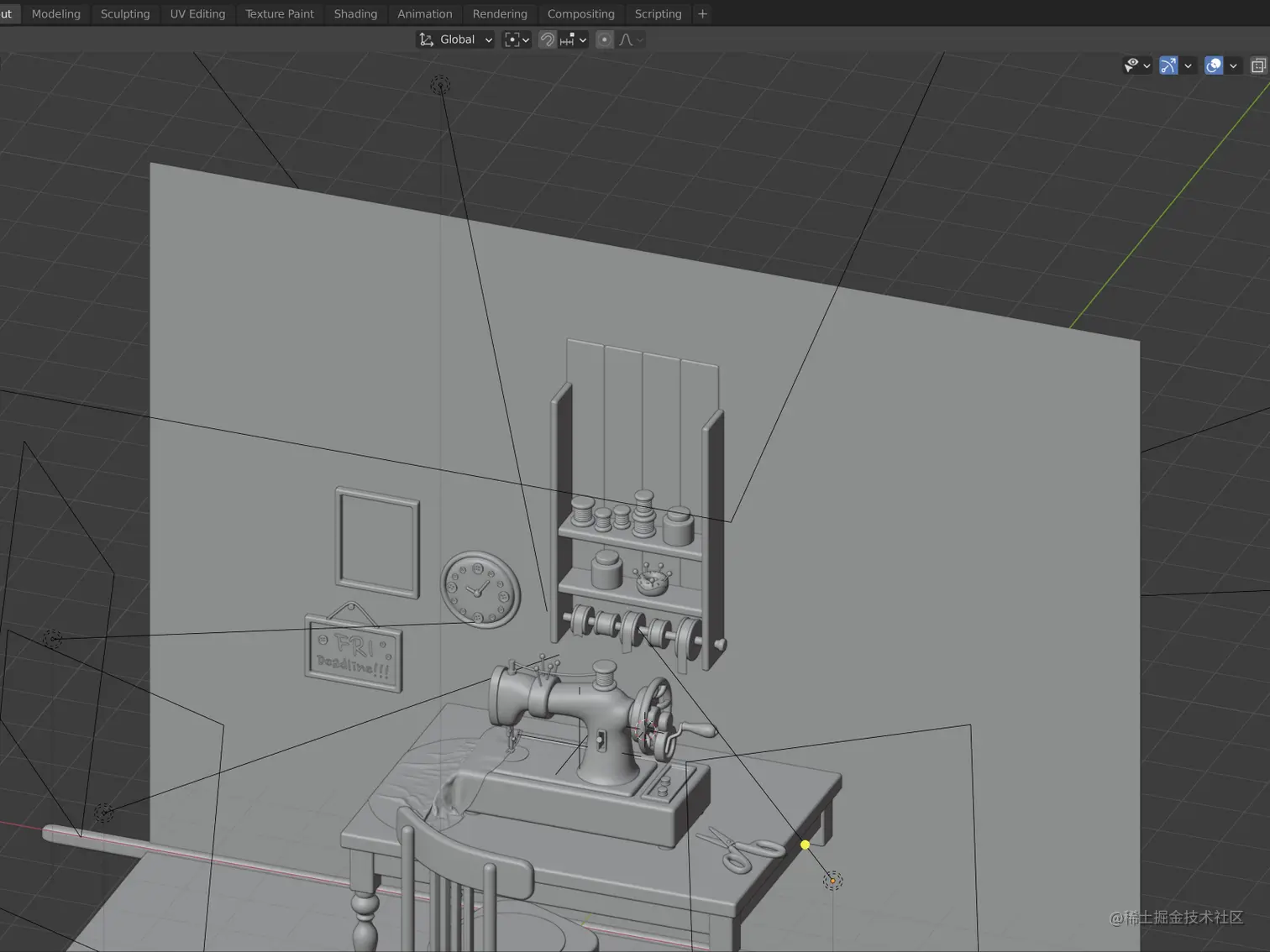Toggle the snap magnet icon

coord(547,39)
